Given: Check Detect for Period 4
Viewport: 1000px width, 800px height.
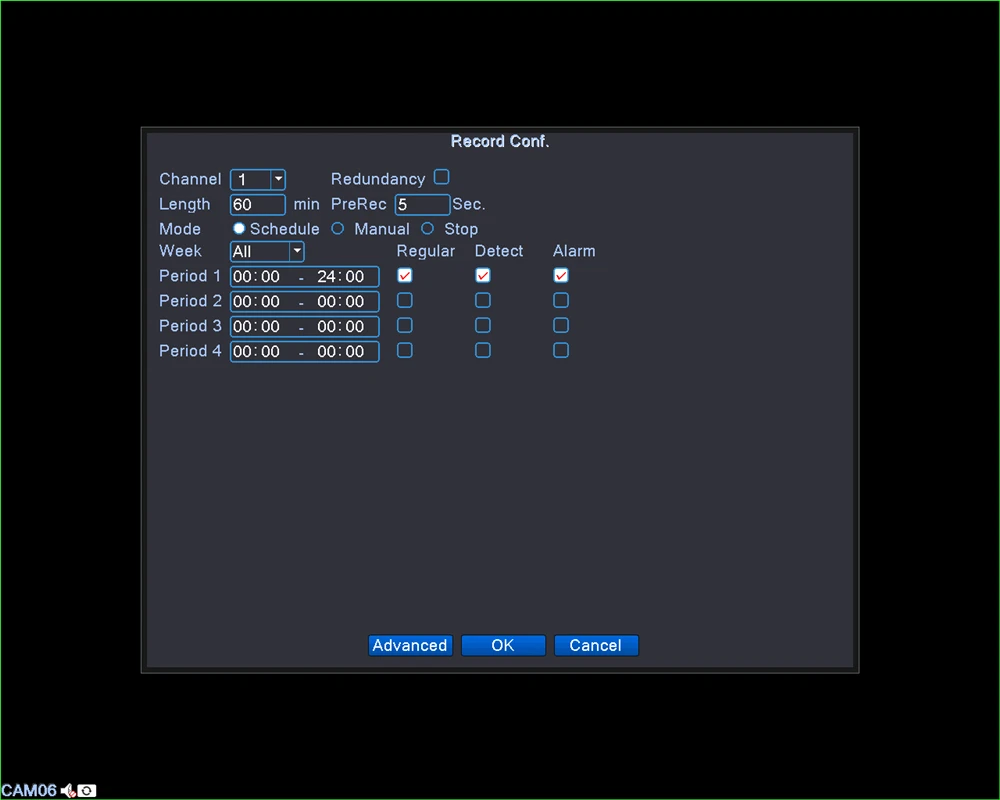Looking at the screenshot, I should (x=483, y=350).
